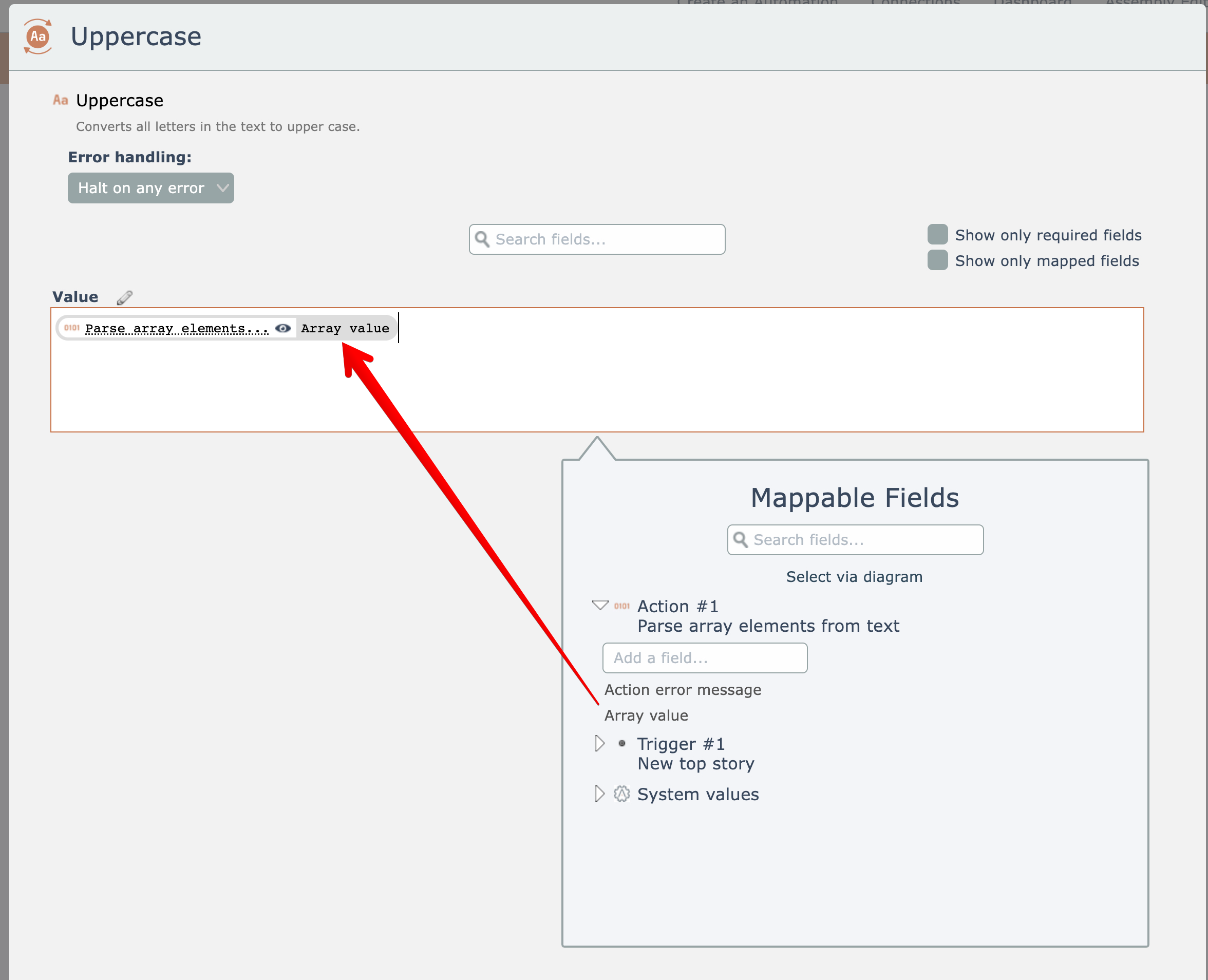Click the 0101 icon inside the value pill
The height and width of the screenshot is (980, 1208).
click(72, 328)
